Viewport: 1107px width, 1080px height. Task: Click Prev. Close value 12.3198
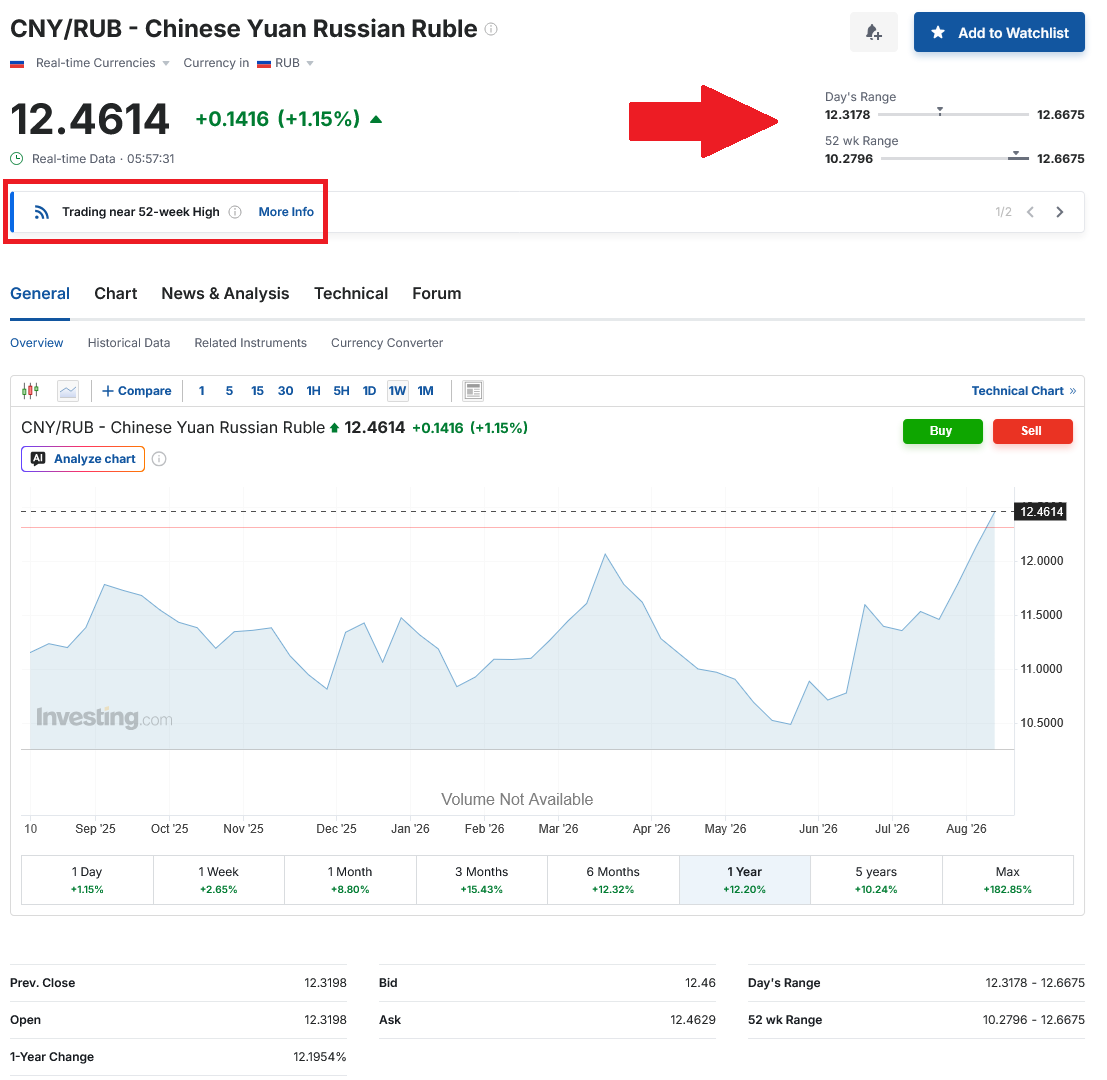[325, 983]
